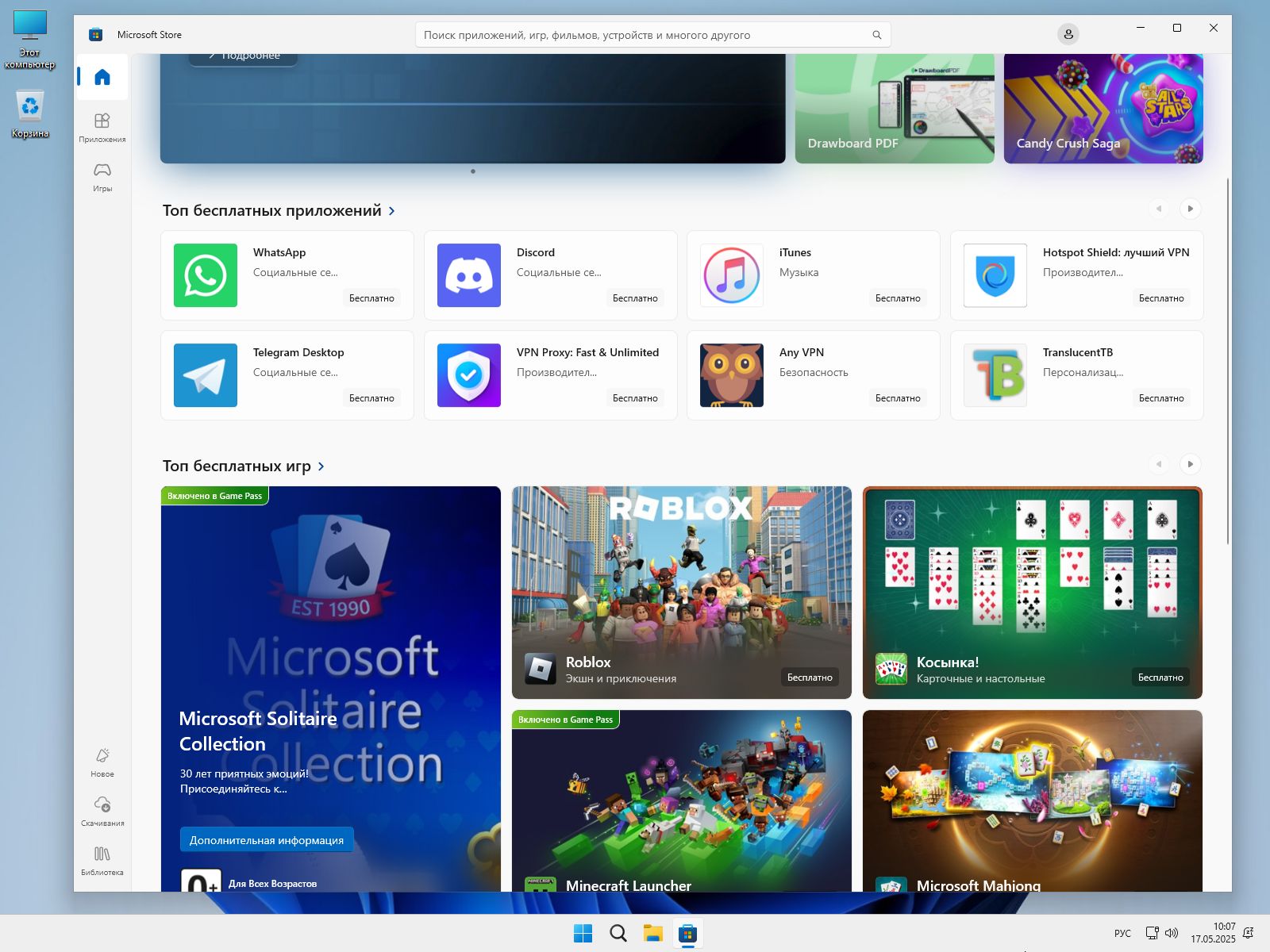
Task: Open the Новое section in the sidebar
Action: pyautogui.click(x=102, y=762)
